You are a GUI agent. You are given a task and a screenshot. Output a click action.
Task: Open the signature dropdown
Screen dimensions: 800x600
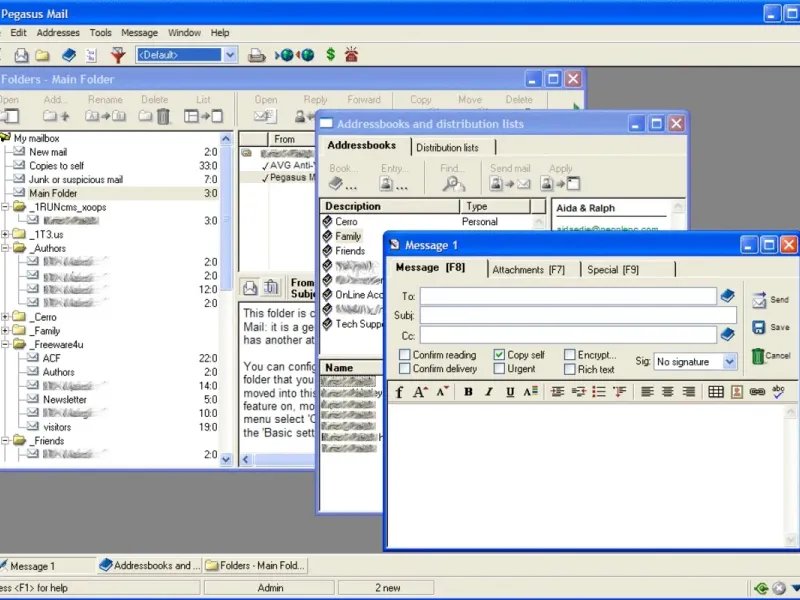tap(730, 362)
